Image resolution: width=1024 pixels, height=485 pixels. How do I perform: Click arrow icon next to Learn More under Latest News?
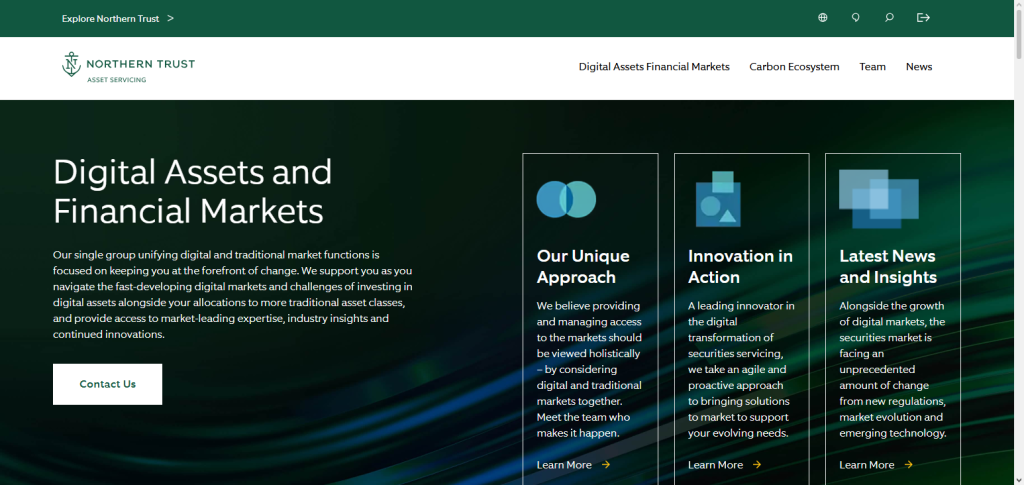point(908,465)
